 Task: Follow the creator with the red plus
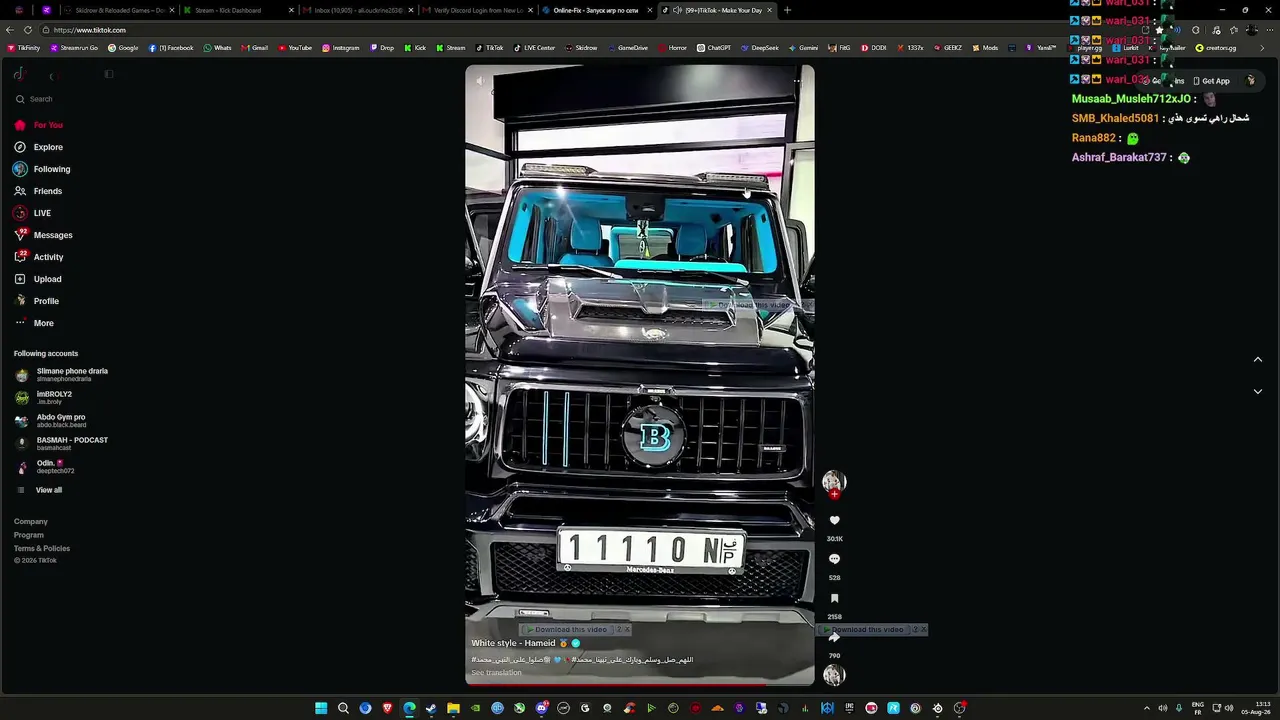834,494
